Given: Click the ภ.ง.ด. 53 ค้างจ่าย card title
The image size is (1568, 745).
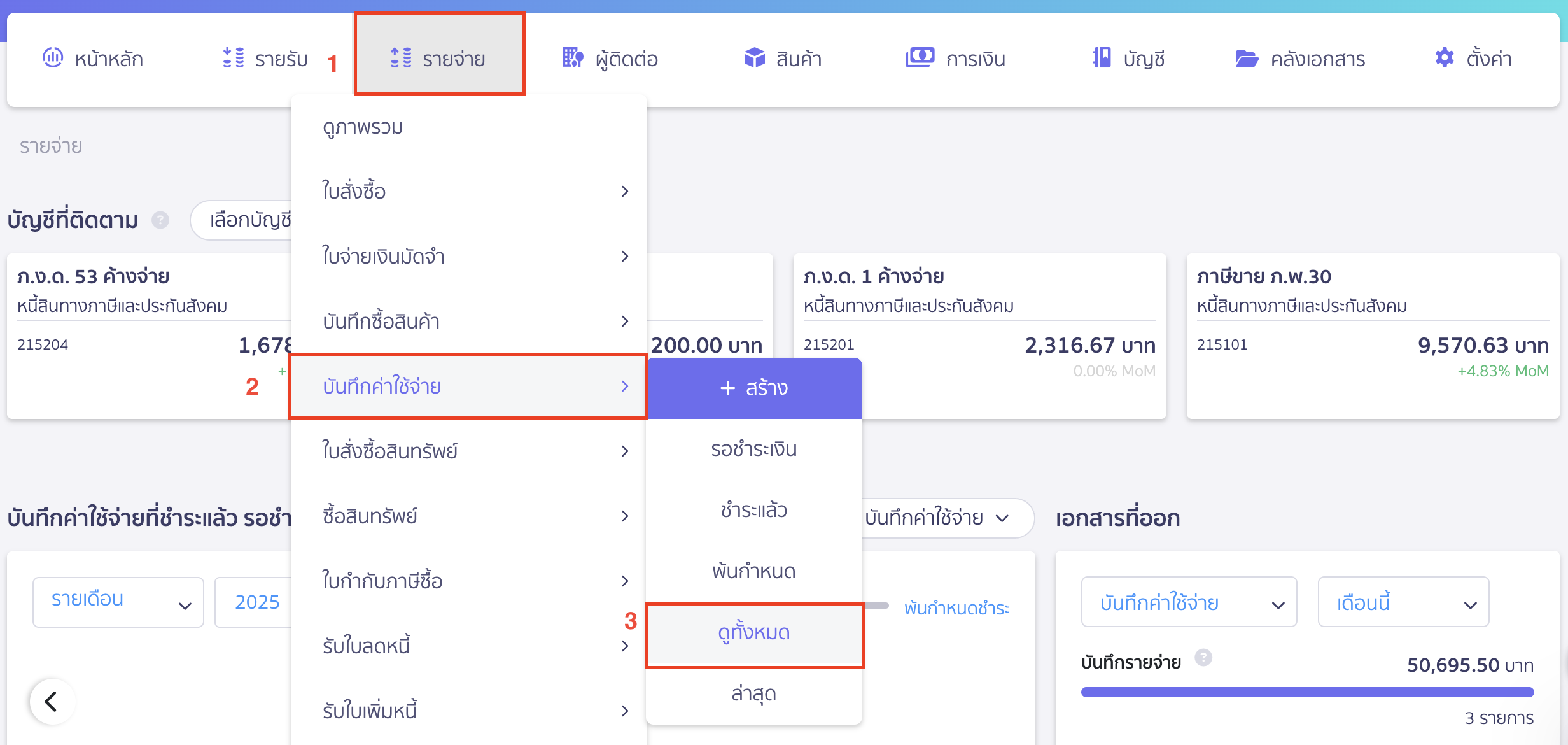Looking at the screenshot, I should pos(93,276).
